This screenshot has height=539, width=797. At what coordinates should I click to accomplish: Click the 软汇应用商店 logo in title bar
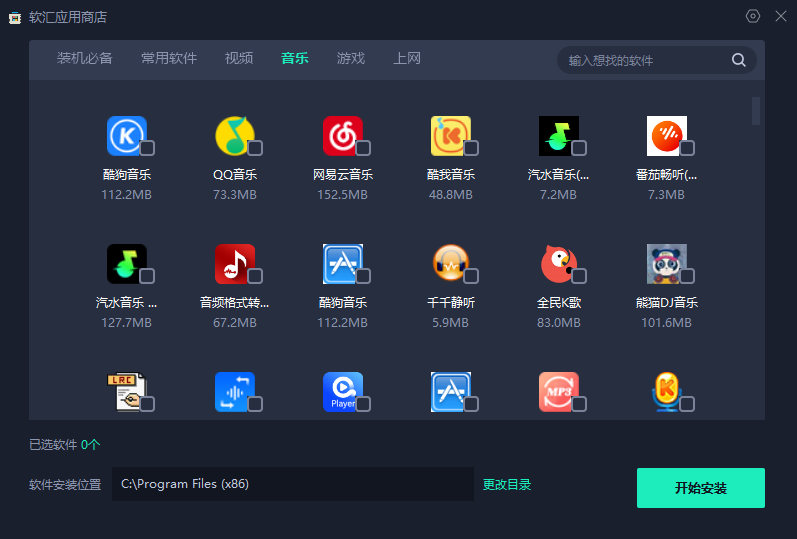point(15,18)
